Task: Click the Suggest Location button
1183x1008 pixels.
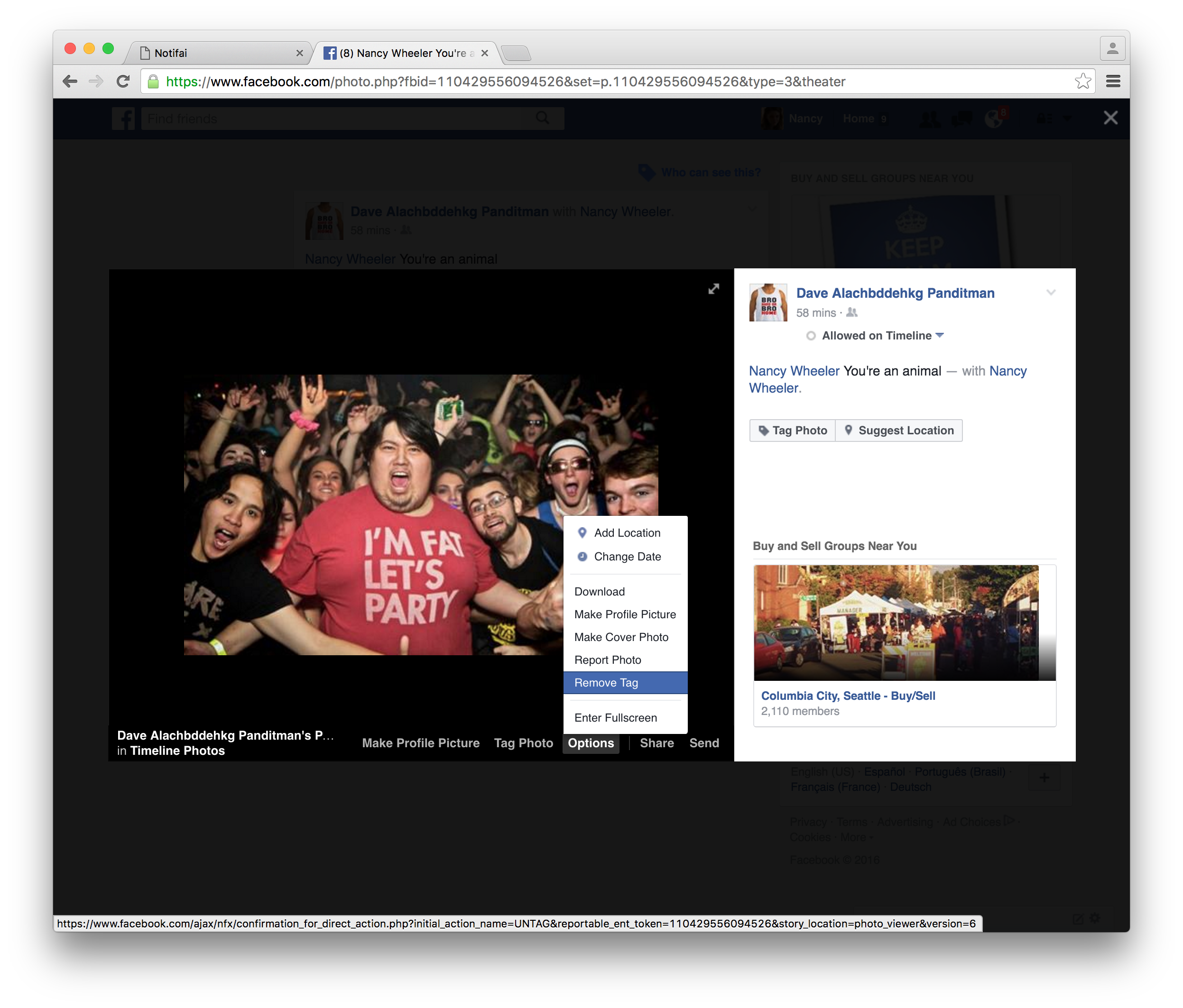Action: tap(899, 431)
